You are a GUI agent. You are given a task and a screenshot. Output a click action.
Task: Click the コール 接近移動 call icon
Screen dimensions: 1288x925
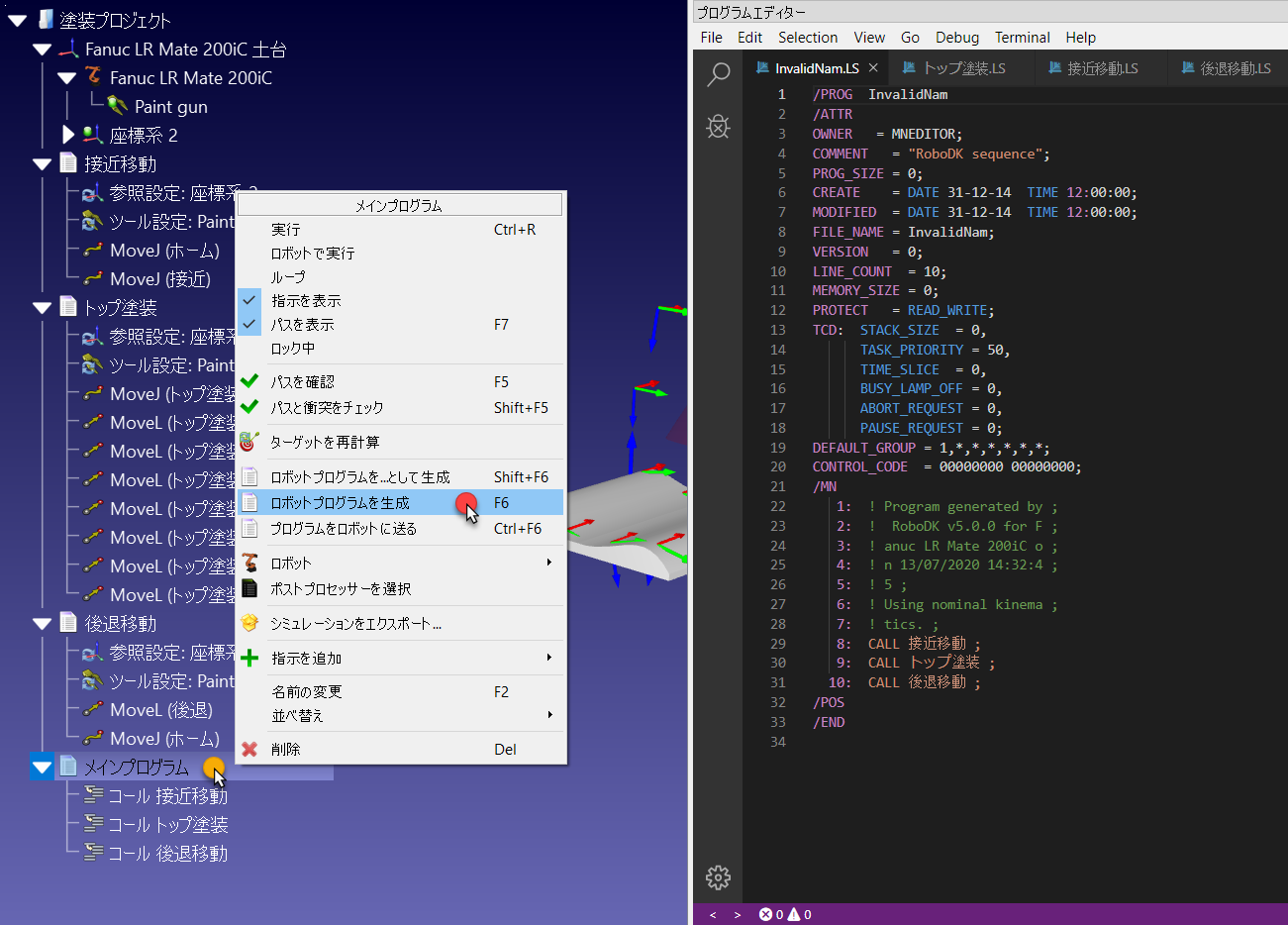pyautogui.click(x=93, y=794)
